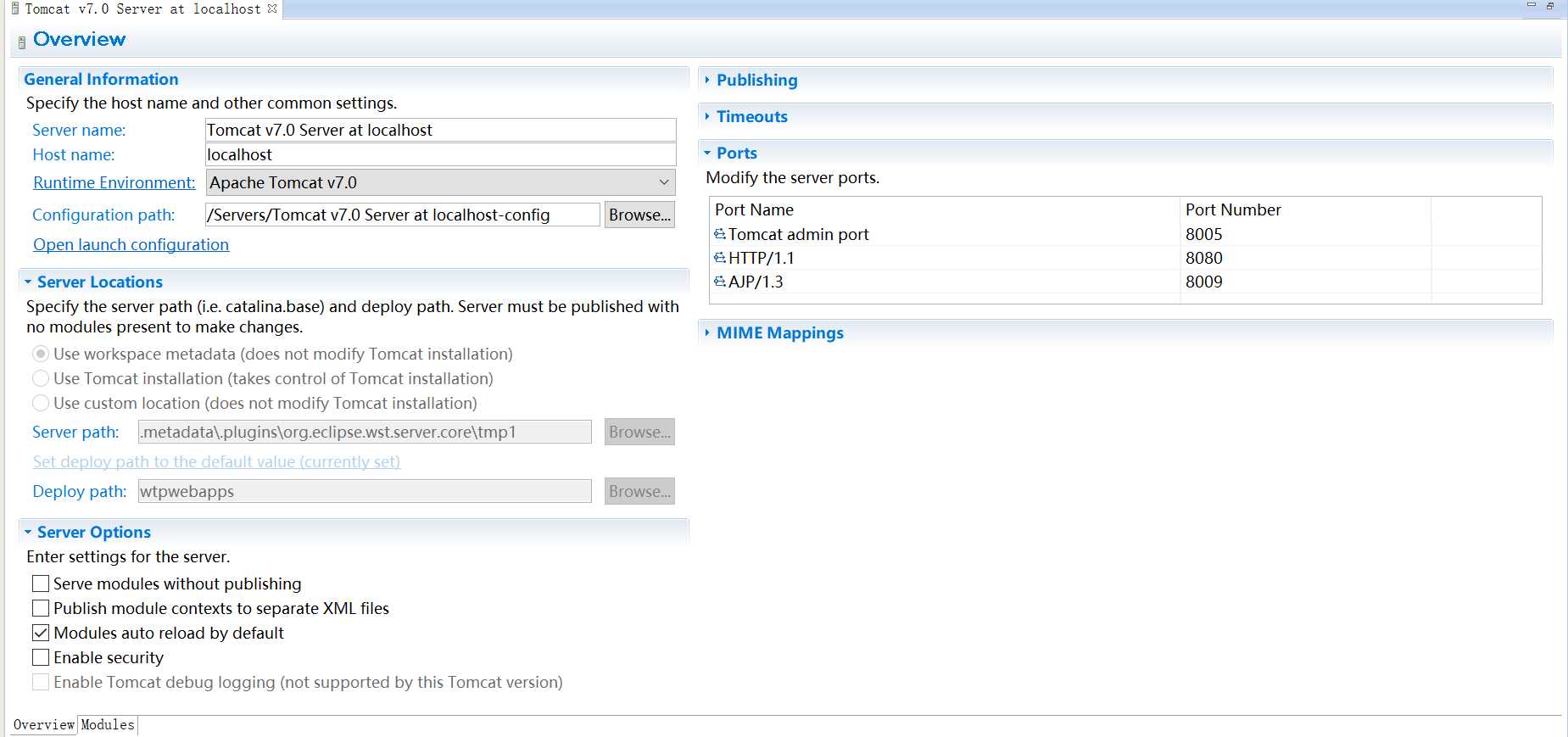Screen dimensions: 1568x737
Task: Toggle Enable Tomcat debug logging checkbox
Action: tap(41, 682)
